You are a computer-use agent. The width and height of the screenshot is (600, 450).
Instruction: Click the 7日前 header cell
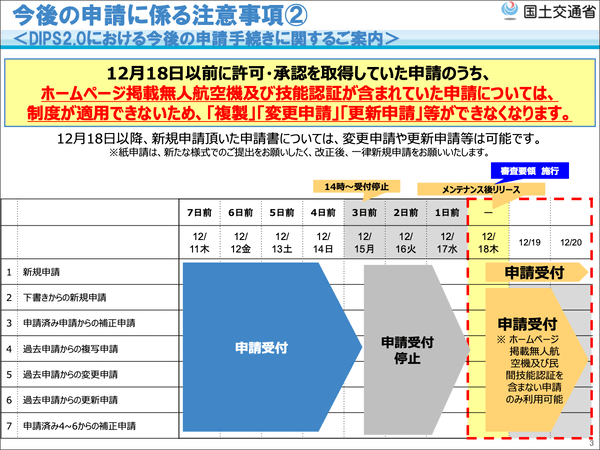point(199,212)
